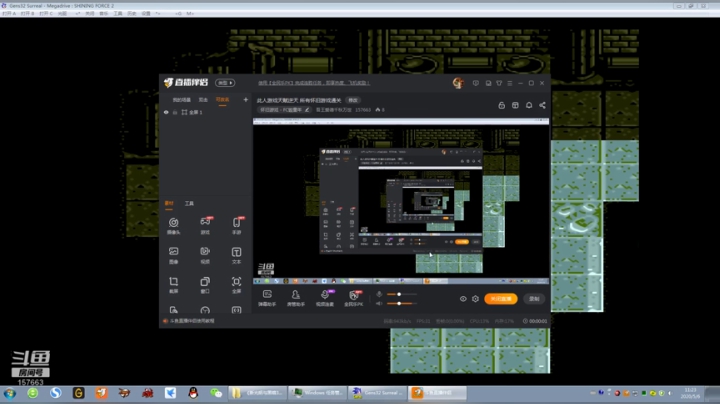Screen dimensions: 720x404
Task: Mute the speaker volume icon
Action: pyautogui.click(x=379, y=303)
